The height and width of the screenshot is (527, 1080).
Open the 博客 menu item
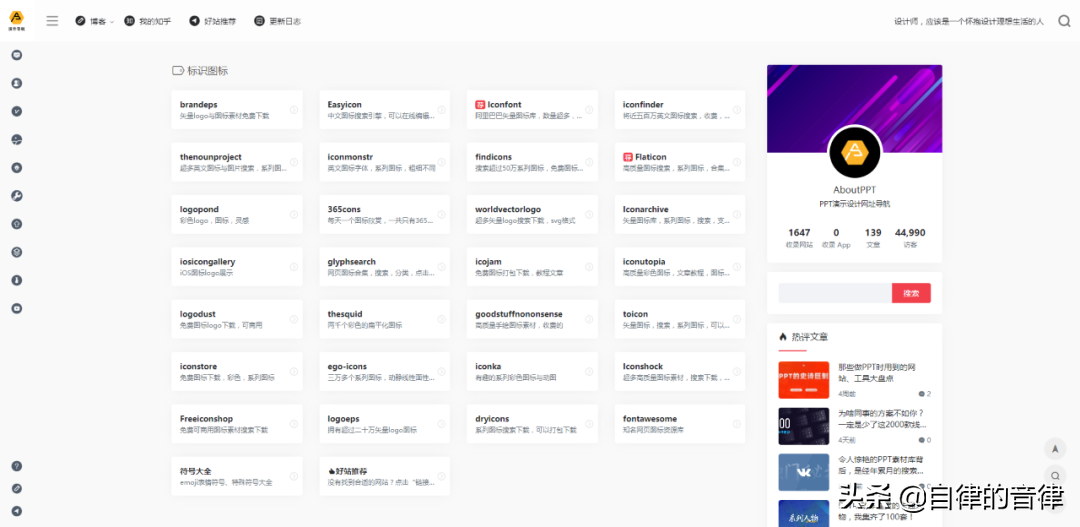[92, 21]
